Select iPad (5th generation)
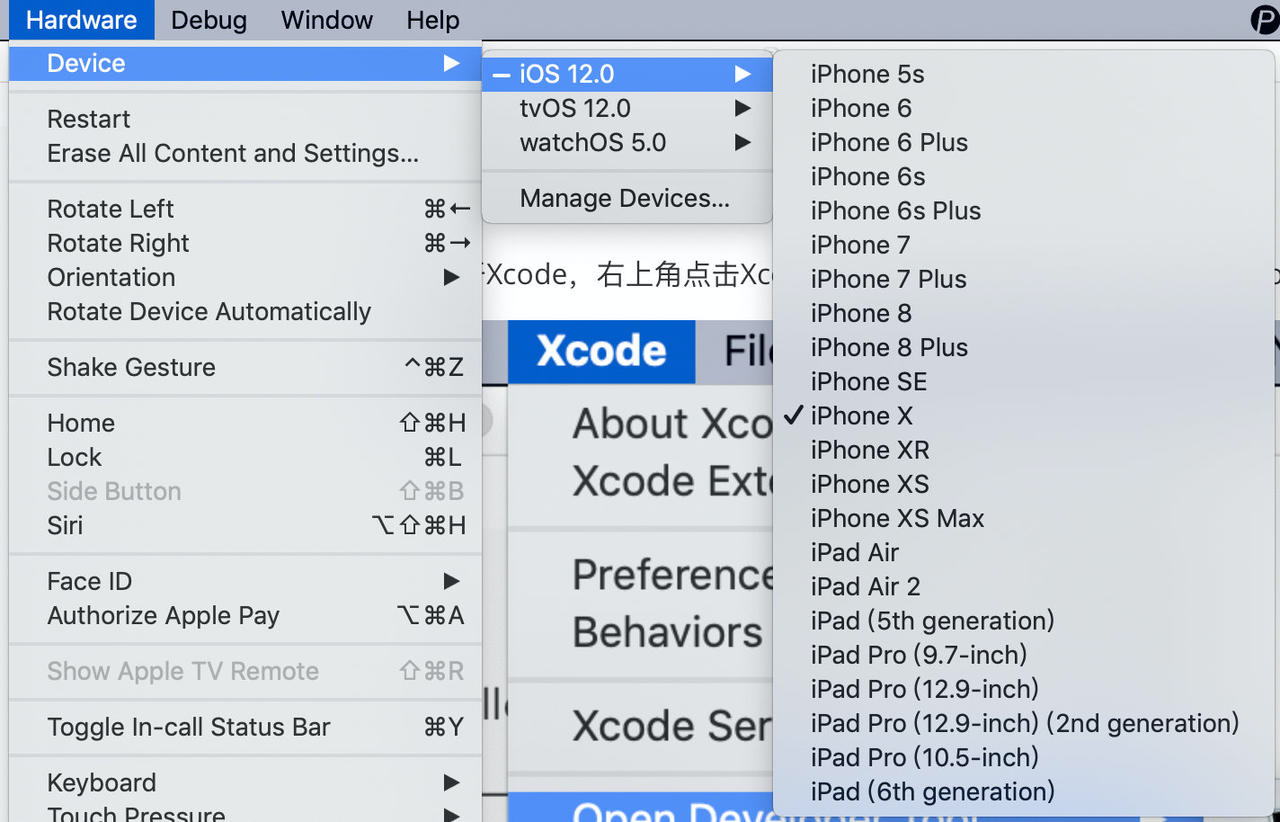The width and height of the screenshot is (1280, 822). pyautogui.click(x=1024, y=620)
